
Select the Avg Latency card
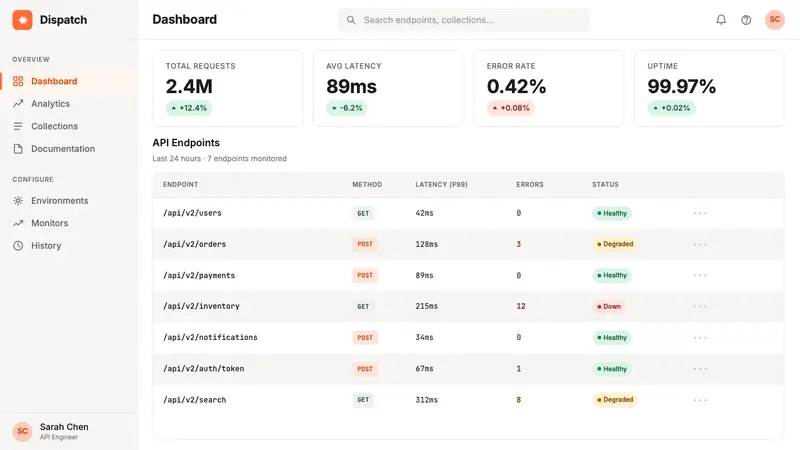(388, 88)
